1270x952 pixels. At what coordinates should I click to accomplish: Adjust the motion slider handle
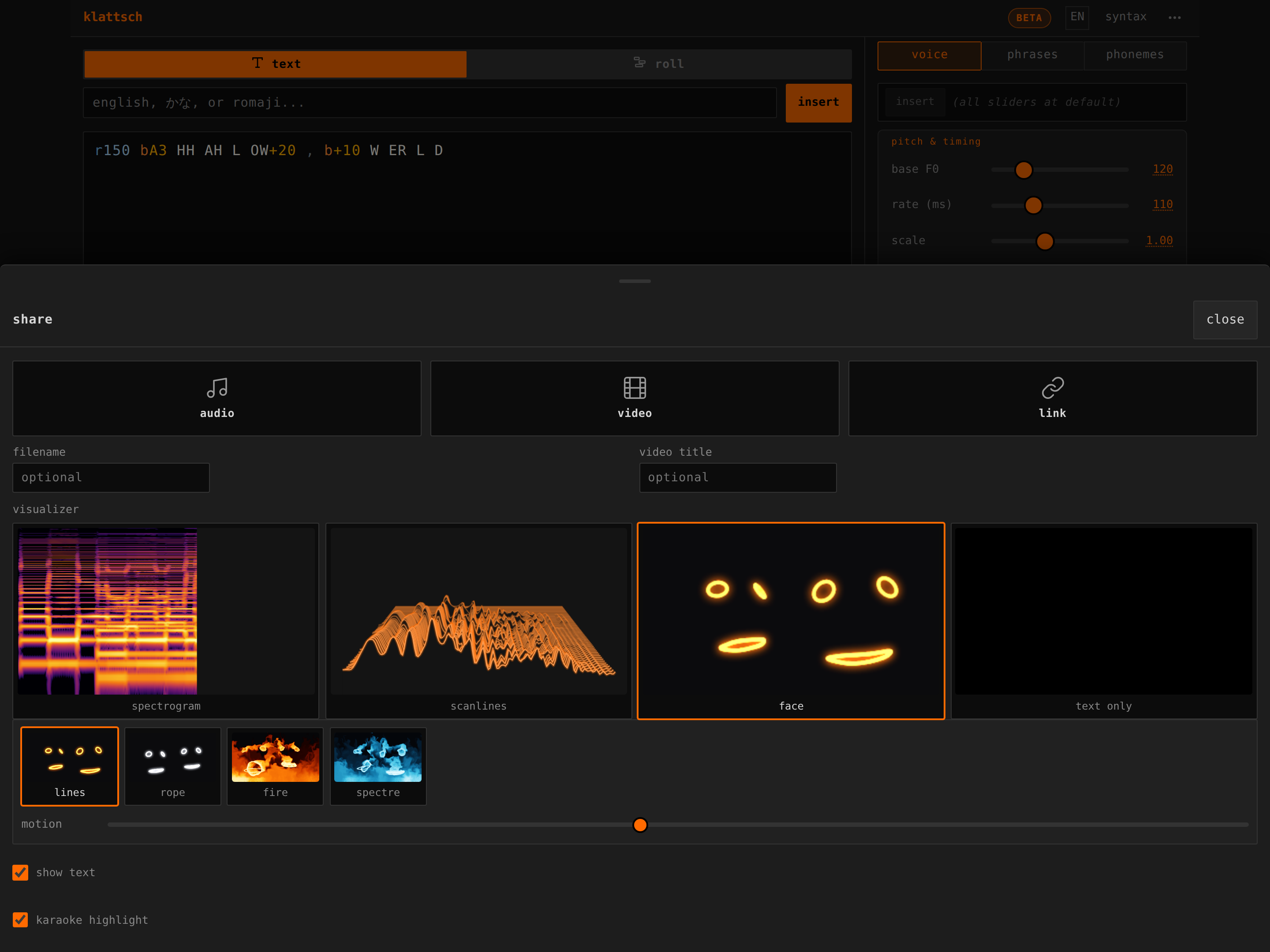click(x=640, y=825)
